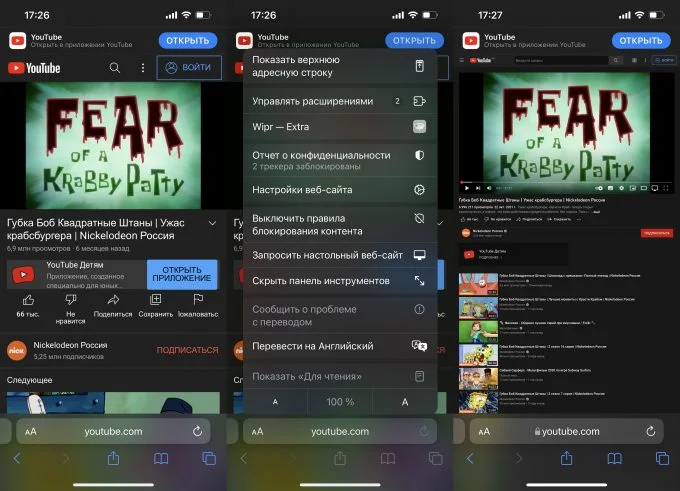Tap Поделиться share arrow under the video
The image size is (680, 491).
(x=113, y=300)
